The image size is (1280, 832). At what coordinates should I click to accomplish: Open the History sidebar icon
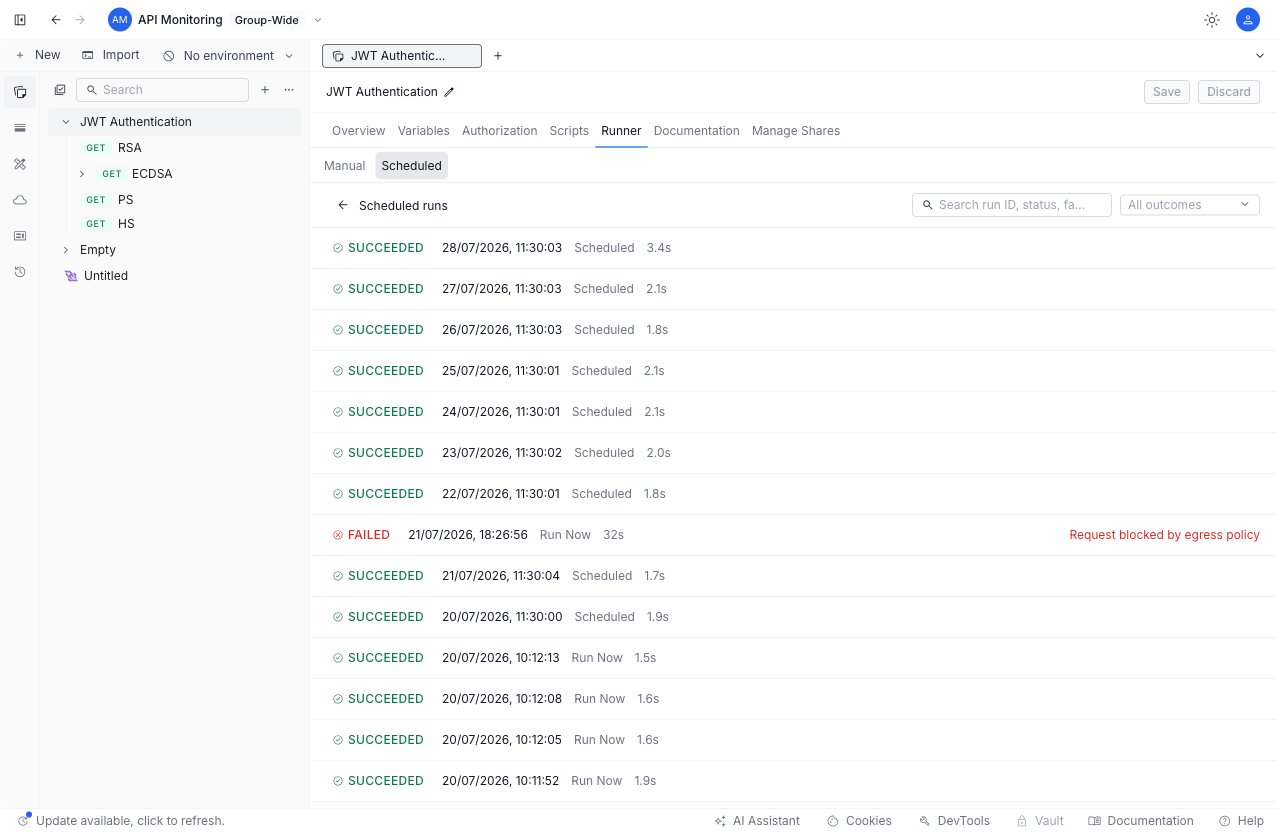coord(20,272)
